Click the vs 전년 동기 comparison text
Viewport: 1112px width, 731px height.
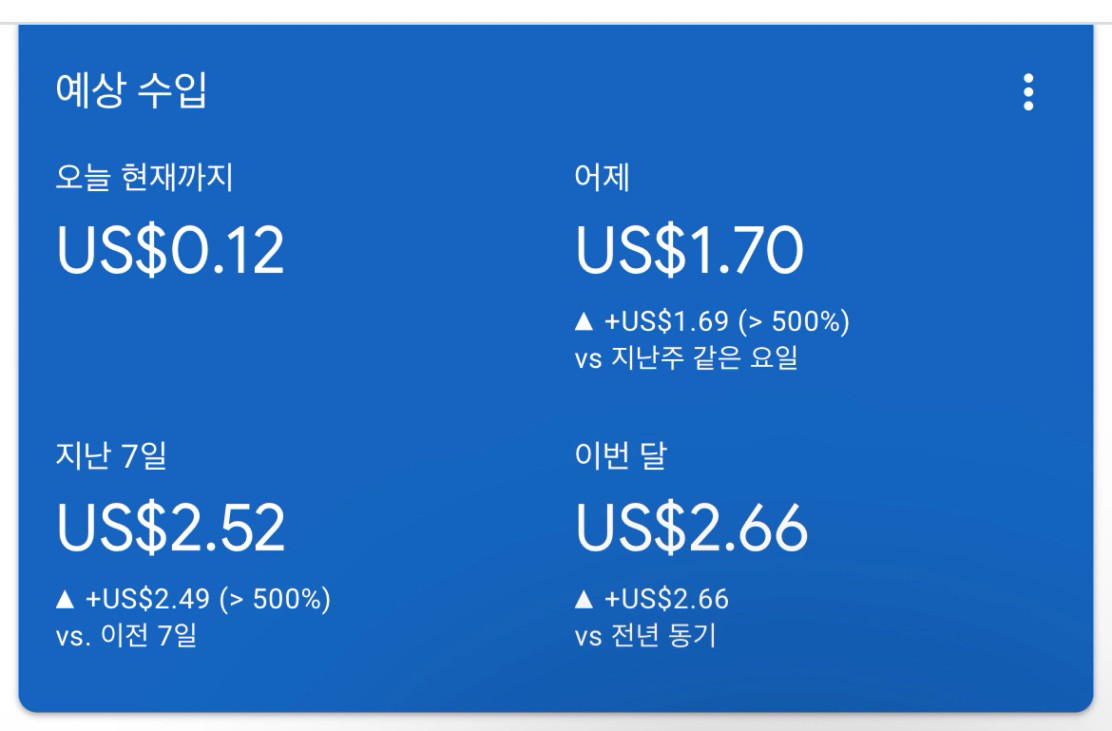[x=645, y=636]
